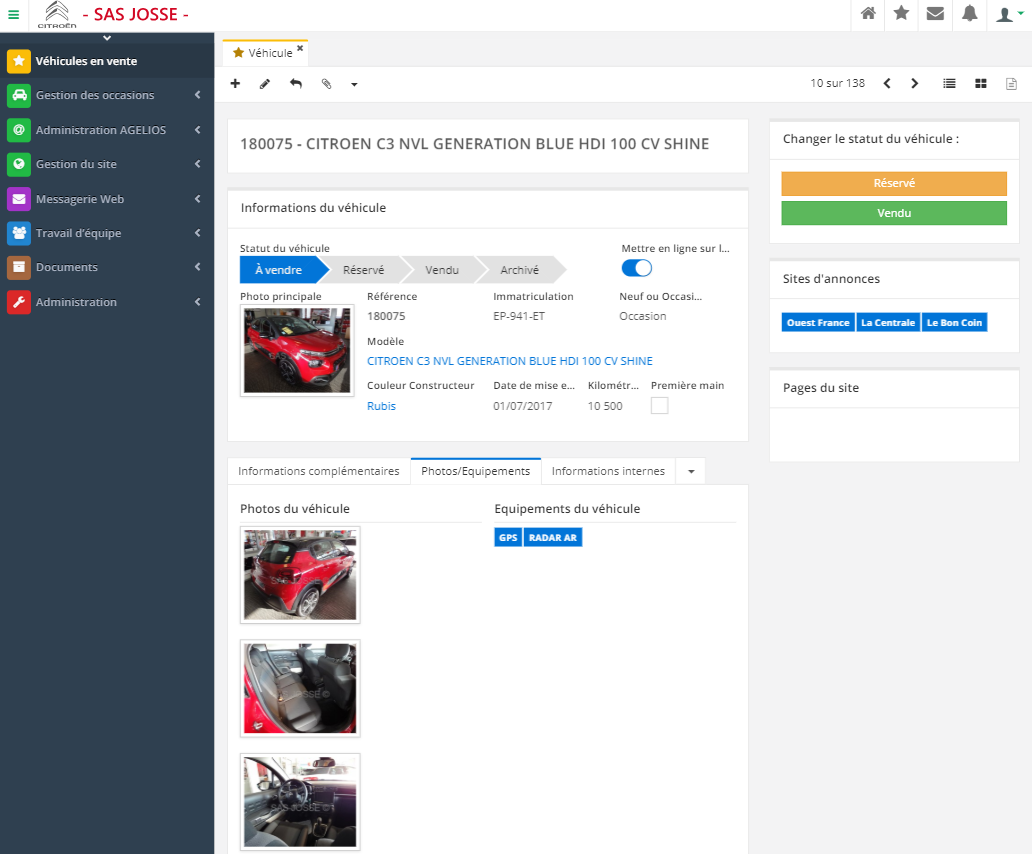
Task: Go to previous vehicle record
Action: pos(887,84)
